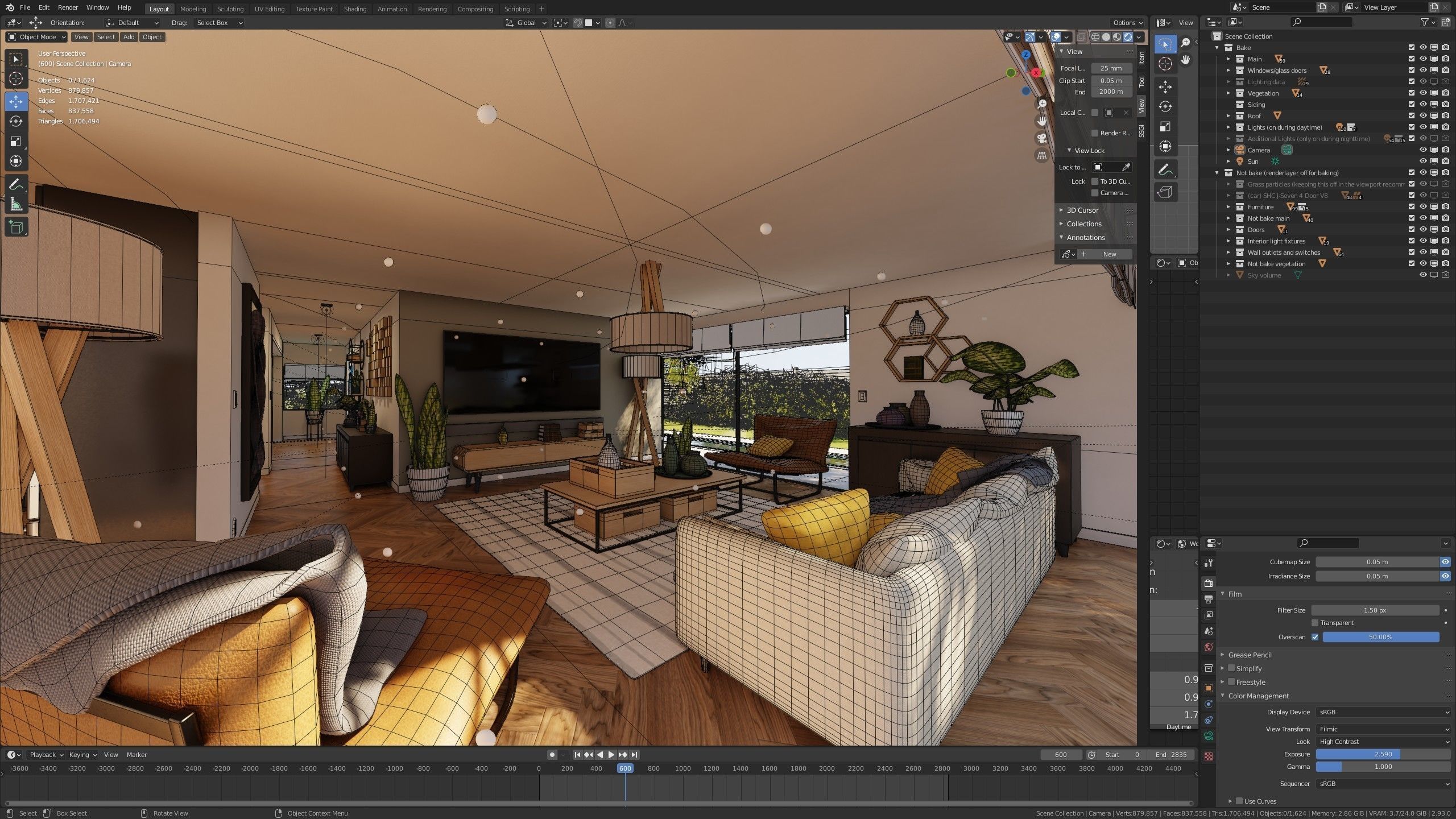Screen dimensions: 1456x819
Task: Click the outliner filter funnel icon
Action: coord(1424,22)
